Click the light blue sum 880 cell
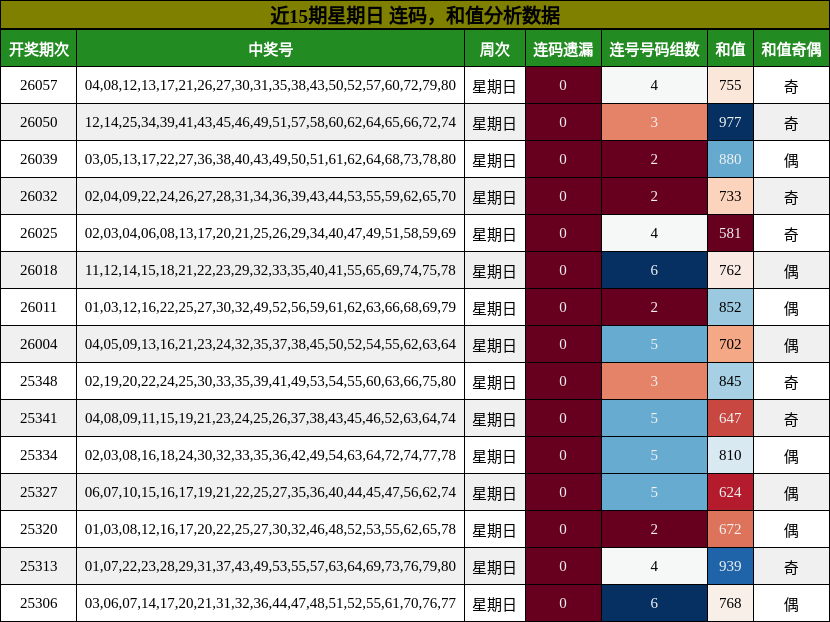 tap(730, 159)
